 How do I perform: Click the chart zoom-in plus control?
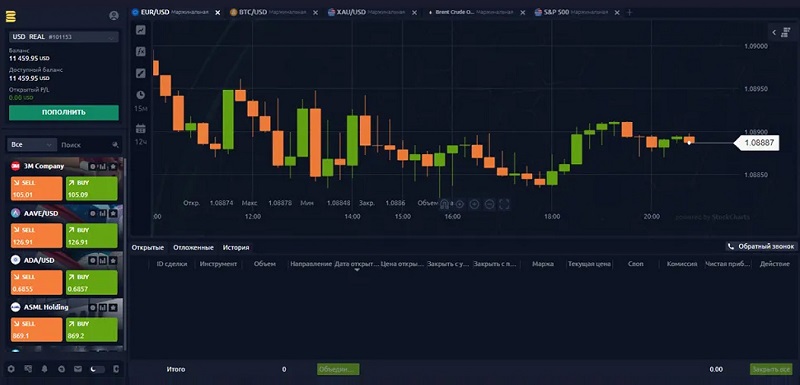coord(474,204)
